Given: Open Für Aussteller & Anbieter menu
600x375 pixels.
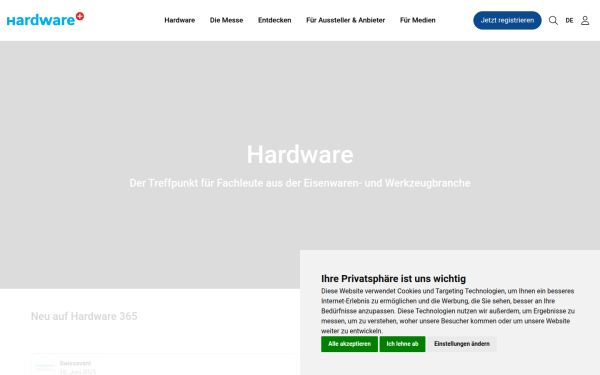Looking at the screenshot, I should click(345, 20).
